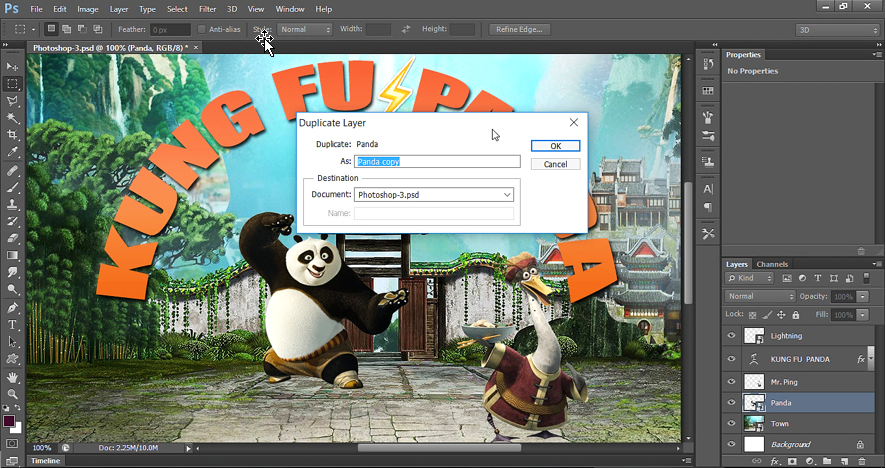Select the Crop tool
This screenshot has height=469, width=886.
click(12, 134)
